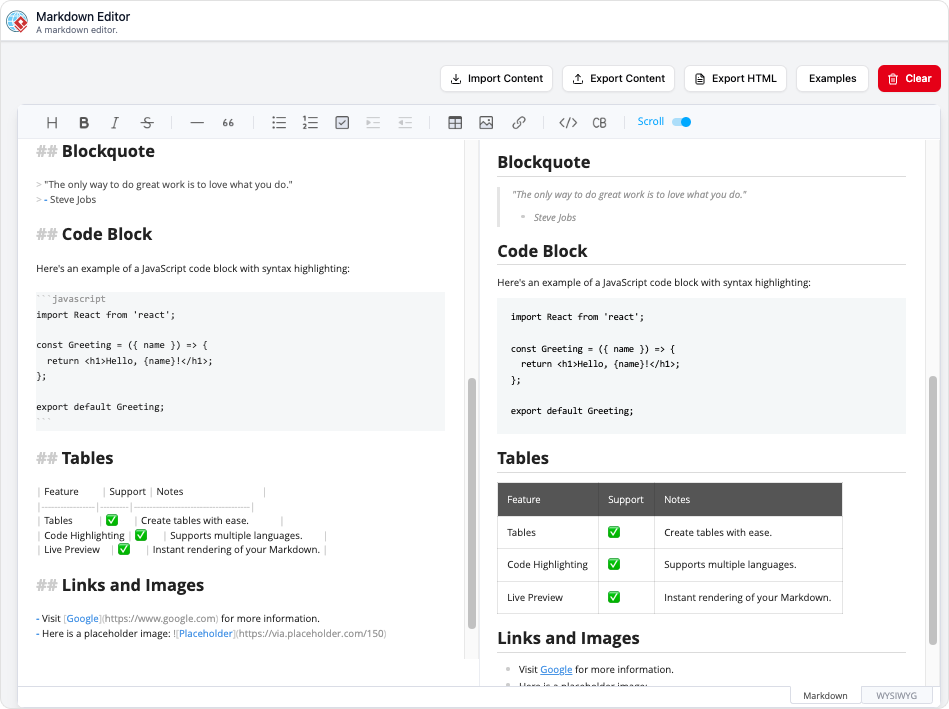Insert an unordered bullet list
Viewport: 949px width, 709px height.
coord(279,123)
